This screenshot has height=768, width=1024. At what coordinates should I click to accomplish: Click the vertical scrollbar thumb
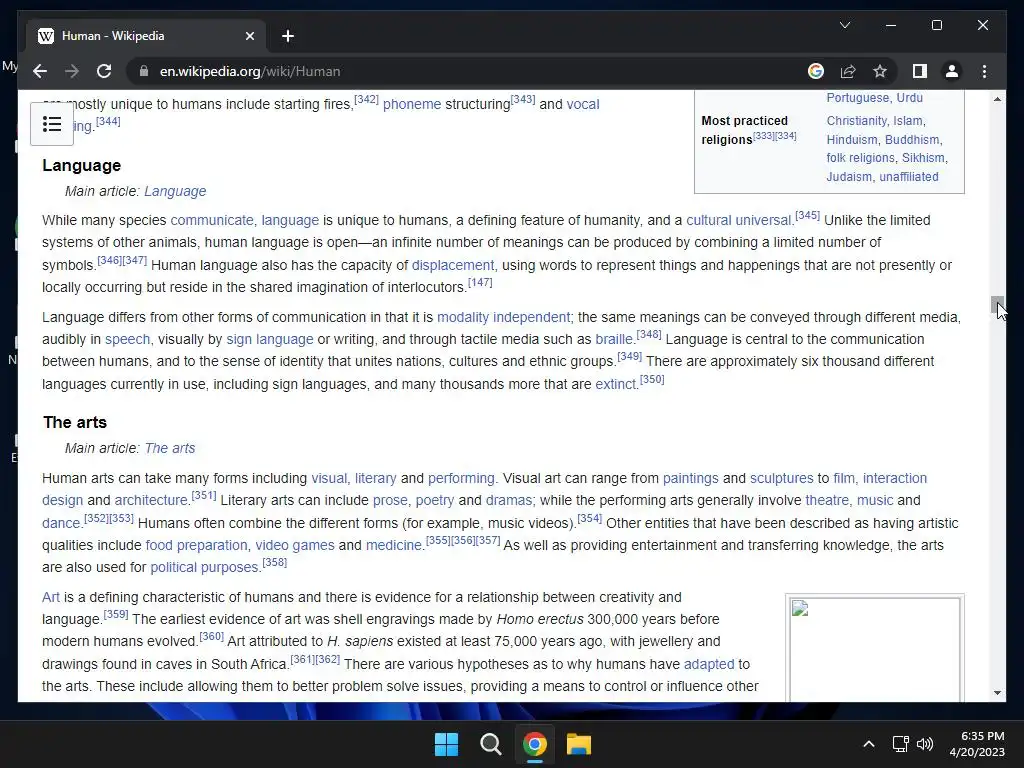pos(997,305)
